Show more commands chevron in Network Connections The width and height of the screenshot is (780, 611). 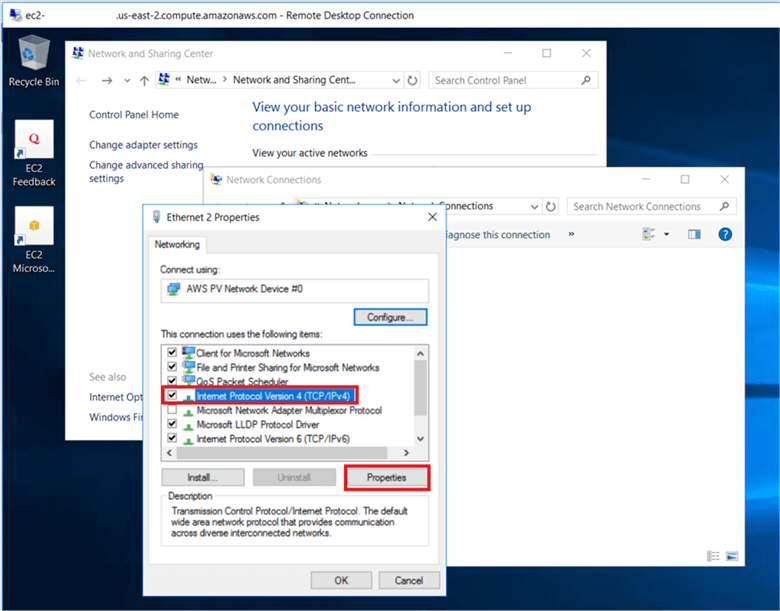(572, 234)
